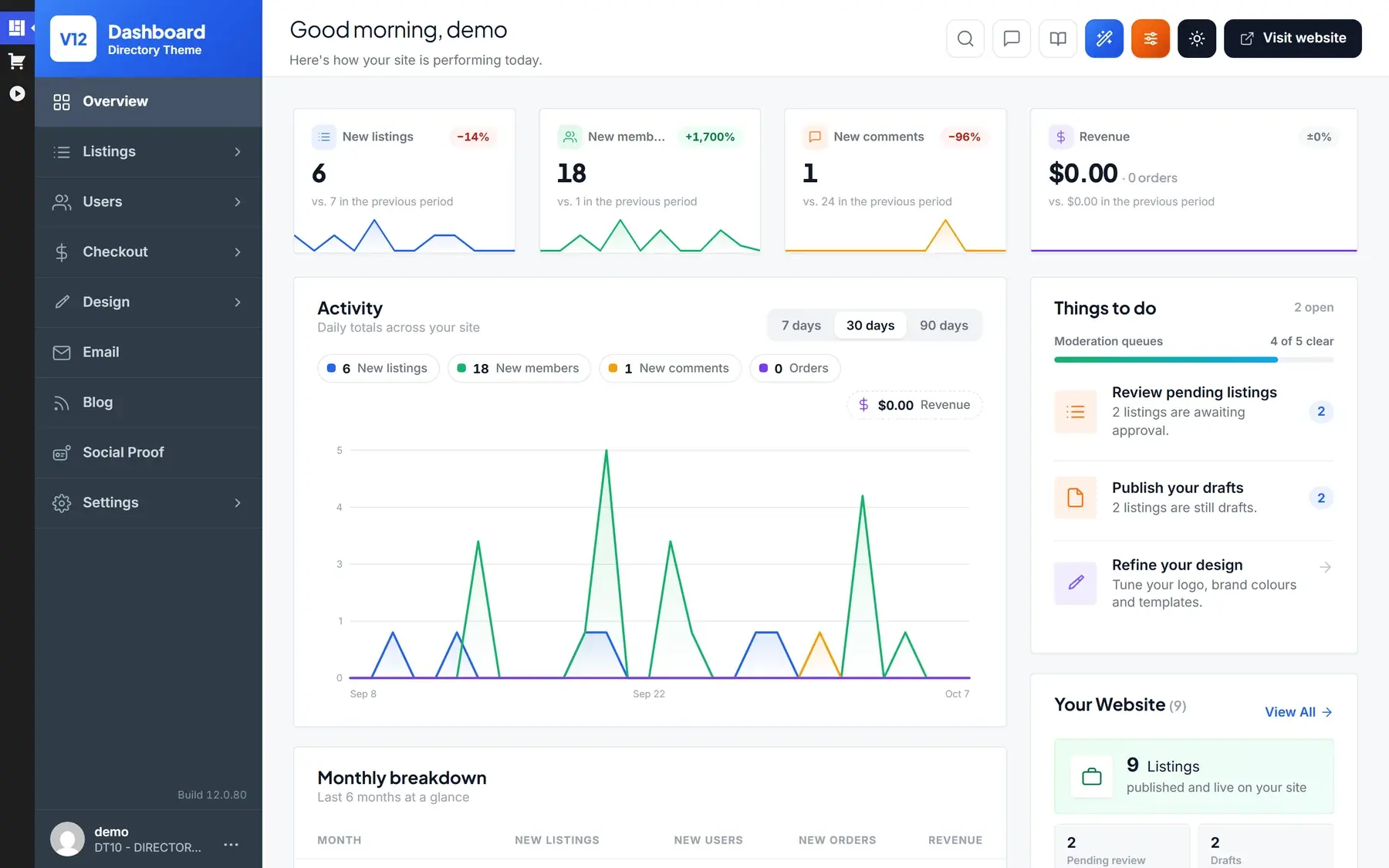Open Publish your drafts task
The width and height of the screenshot is (1389, 868).
tap(1194, 498)
